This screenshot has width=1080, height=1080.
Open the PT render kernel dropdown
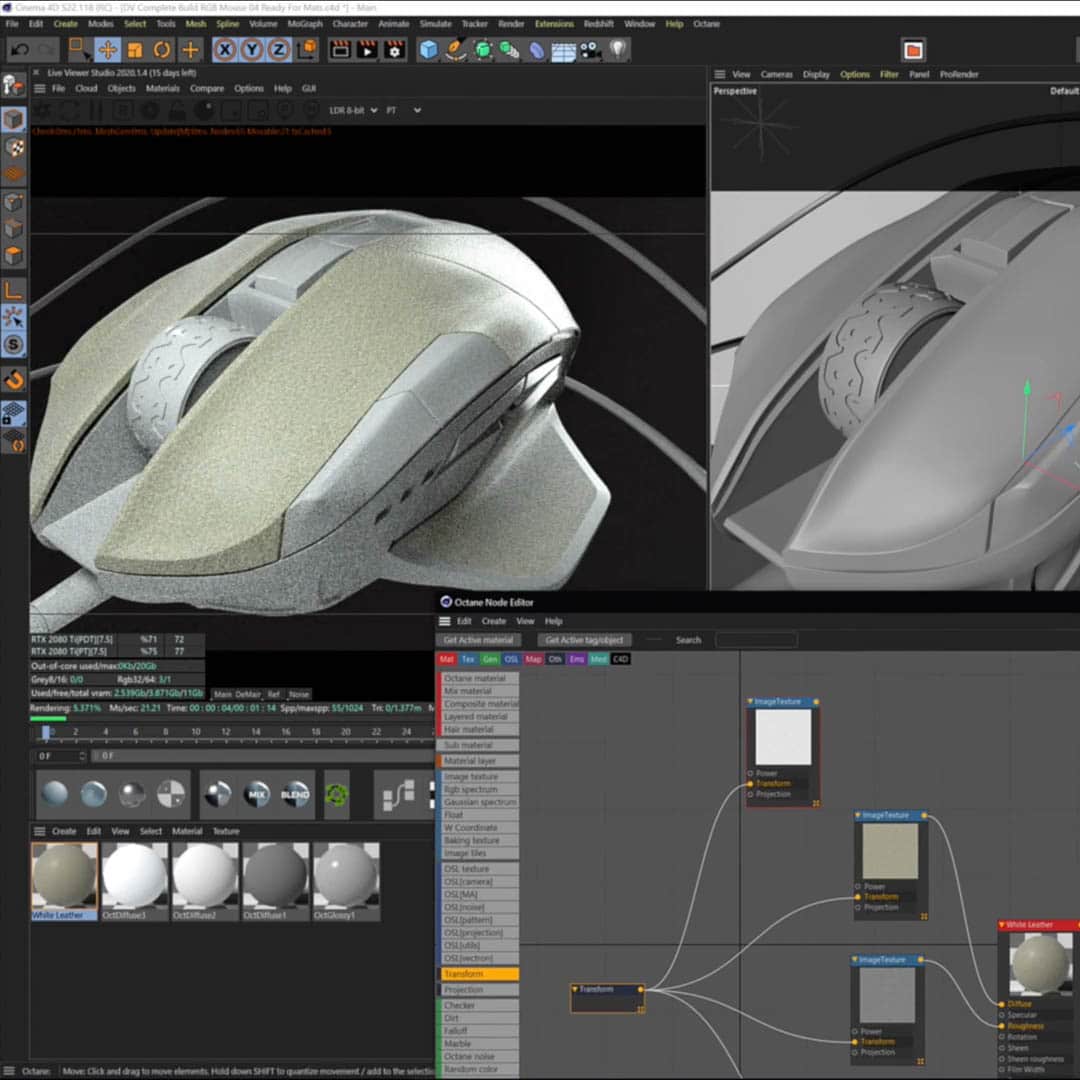point(404,110)
